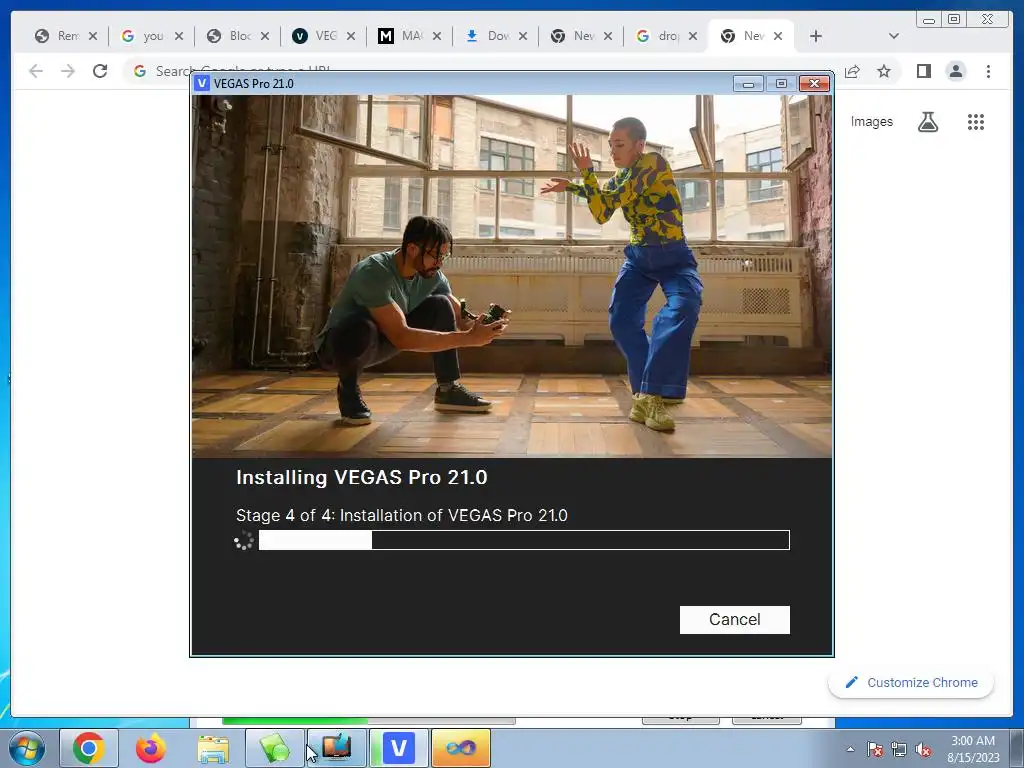Expand the Chrome tab search dropdown
Viewport: 1024px width, 768px height.
pyautogui.click(x=894, y=36)
